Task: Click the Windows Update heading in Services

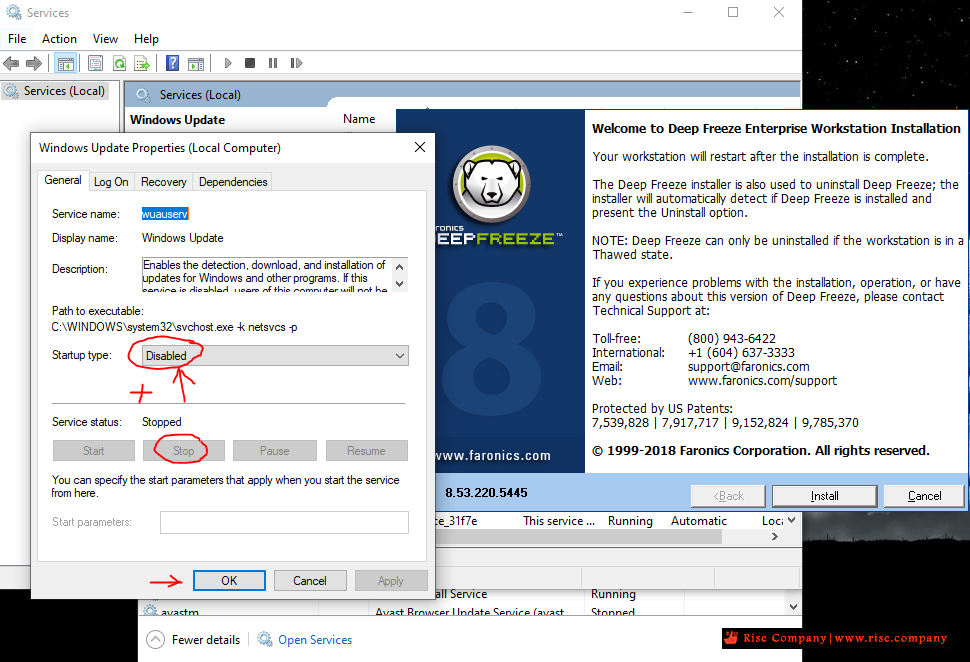Action: 178,120
